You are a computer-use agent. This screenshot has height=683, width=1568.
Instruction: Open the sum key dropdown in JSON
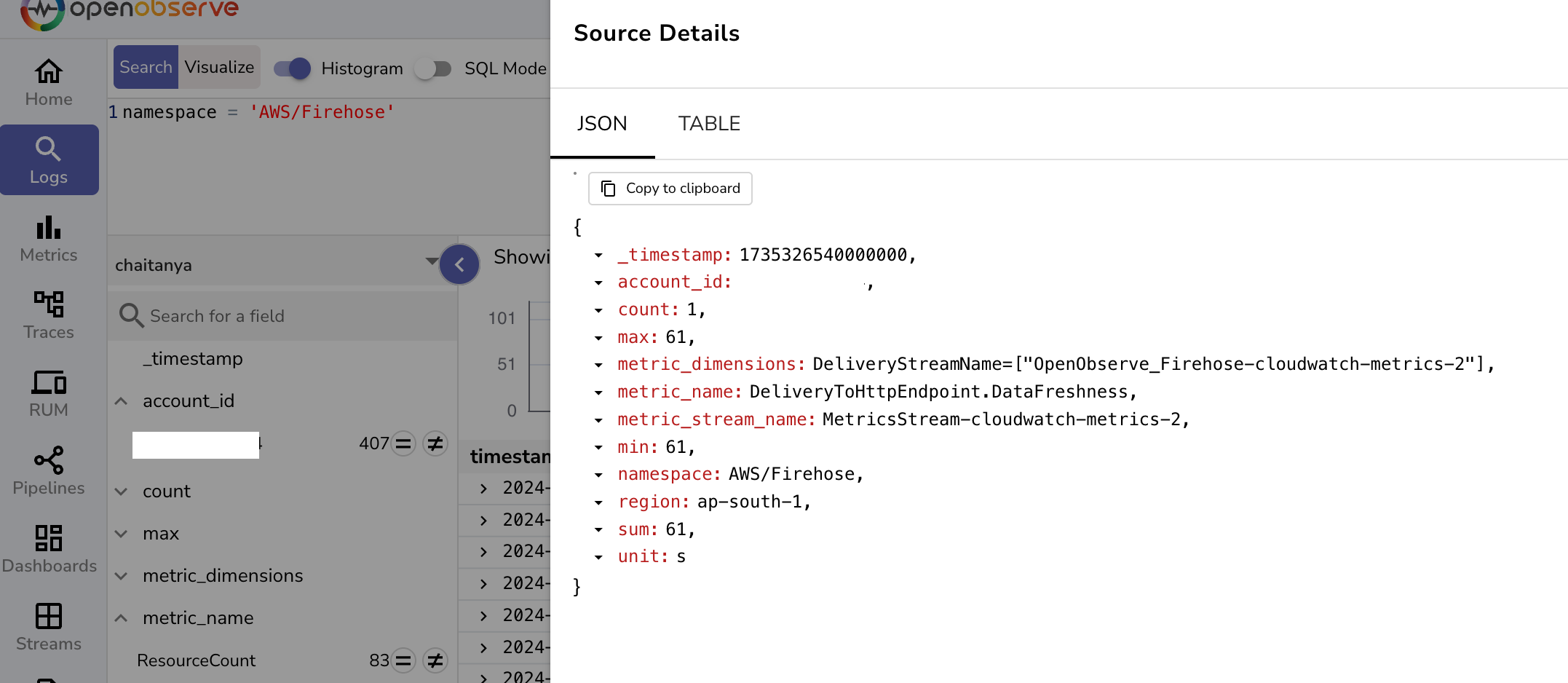(x=598, y=529)
